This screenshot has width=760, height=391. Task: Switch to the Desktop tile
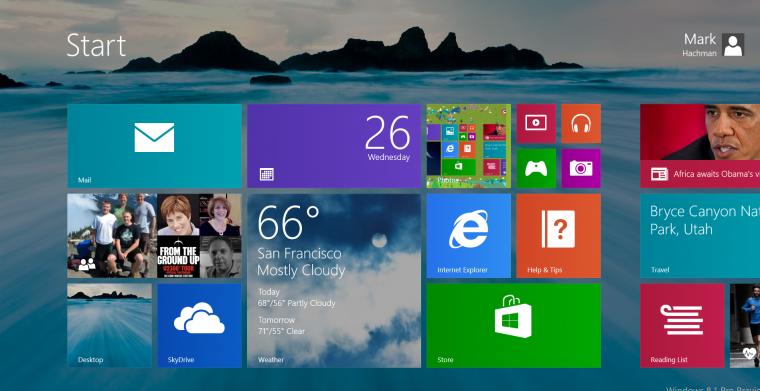[x=110, y=326]
